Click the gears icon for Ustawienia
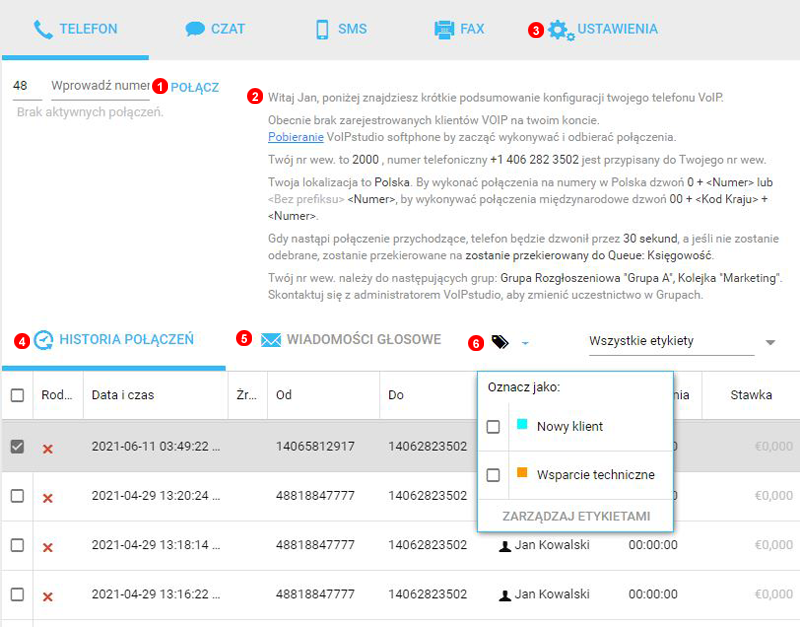This screenshot has width=800, height=627. 561,30
